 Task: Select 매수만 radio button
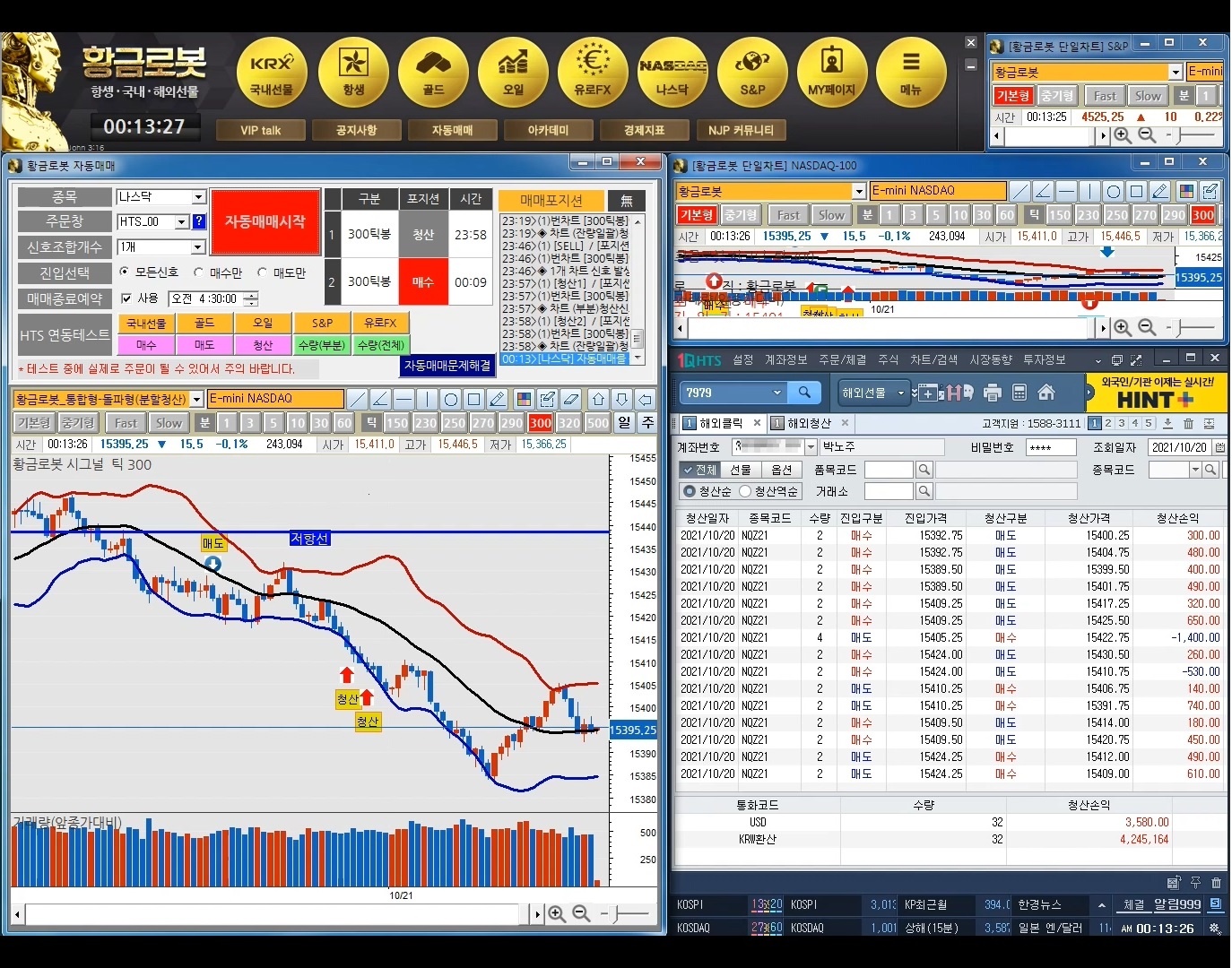pos(199,272)
